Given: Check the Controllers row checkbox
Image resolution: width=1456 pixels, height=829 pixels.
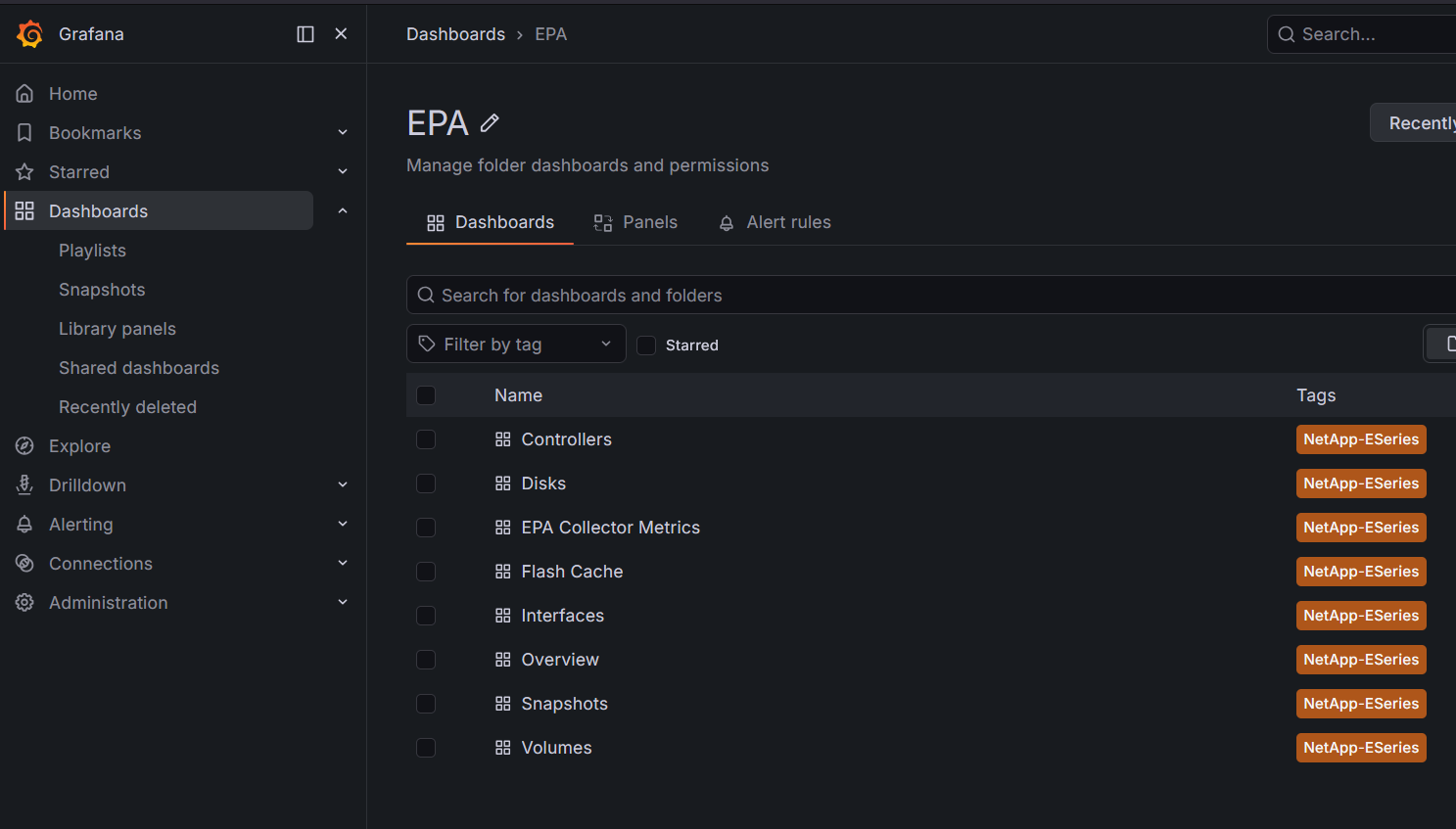Looking at the screenshot, I should click(426, 439).
